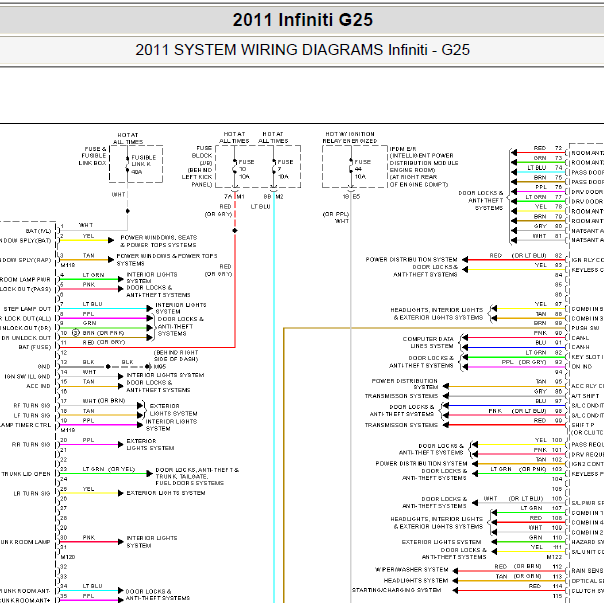Click the 'LT GRN (OR YEL)' wire label at pin 23

[109, 469]
